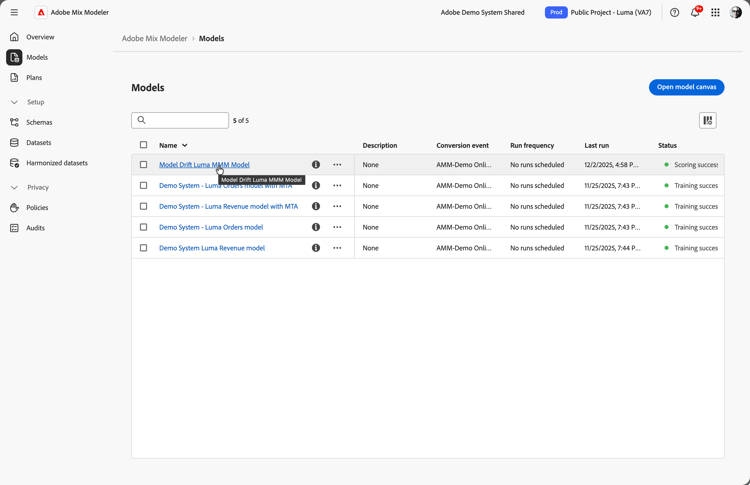Open the hamburger navigation menu
The width and height of the screenshot is (750, 485).
(14, 12)
